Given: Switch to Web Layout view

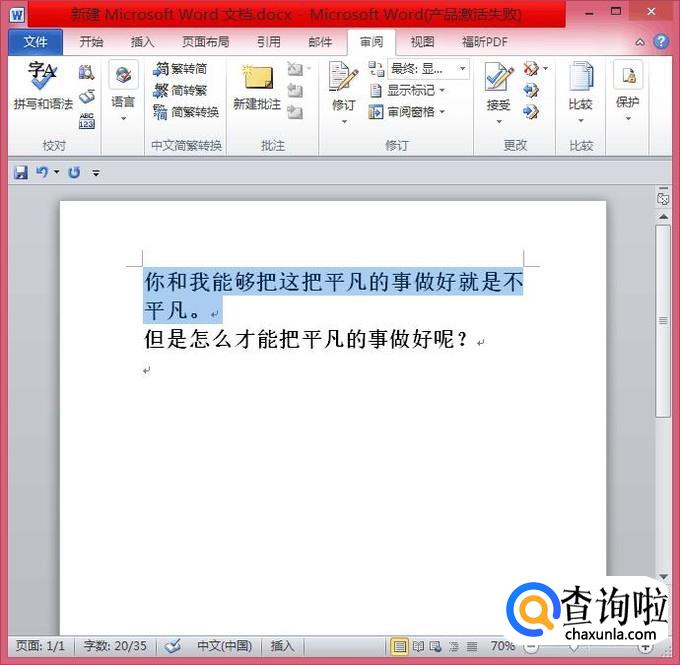Looking at the screenshot, I should click(435, 646).
